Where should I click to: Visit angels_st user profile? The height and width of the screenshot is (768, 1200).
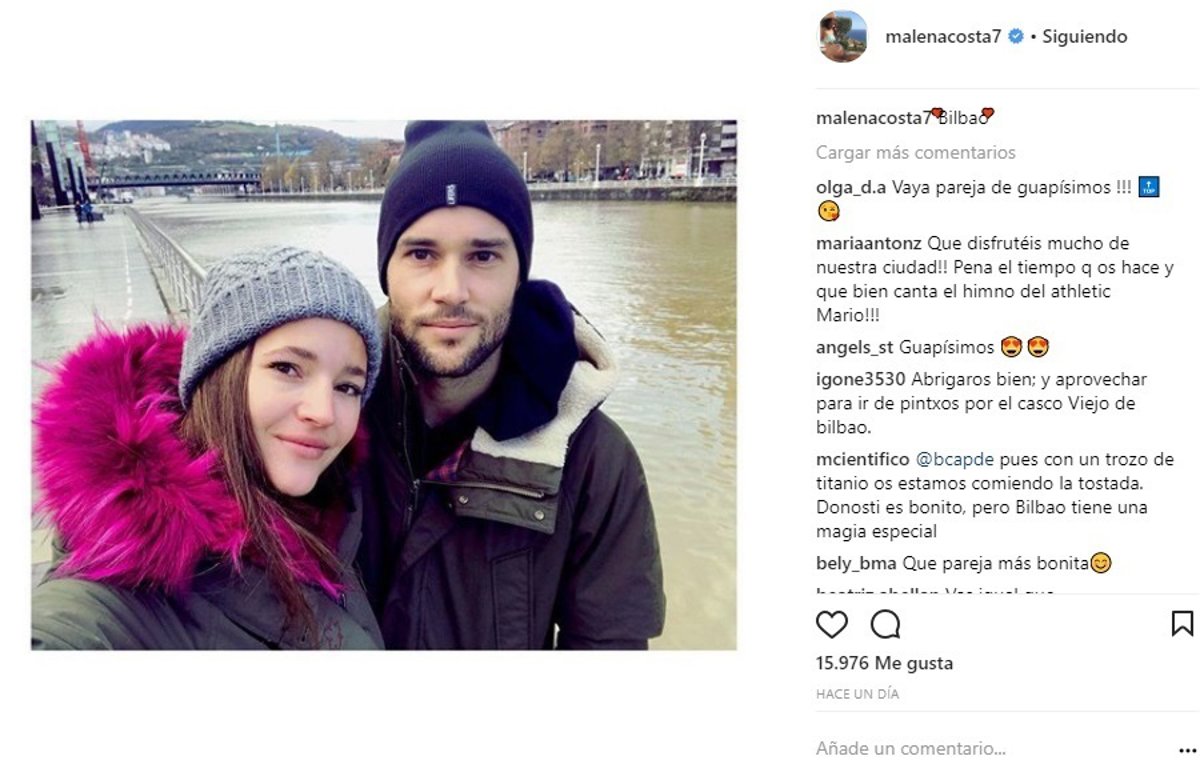[855, 348]
